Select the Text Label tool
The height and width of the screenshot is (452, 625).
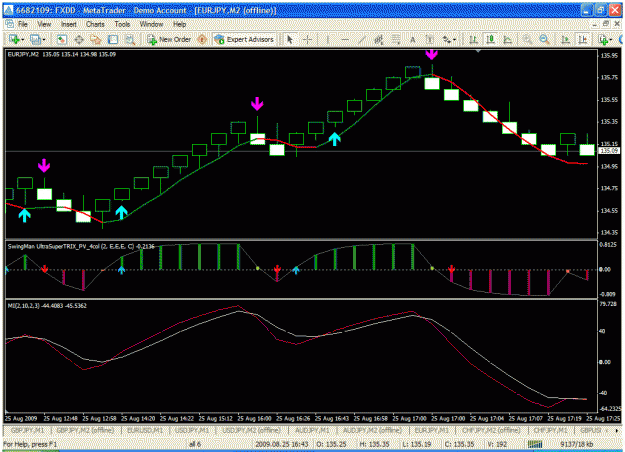430,39
